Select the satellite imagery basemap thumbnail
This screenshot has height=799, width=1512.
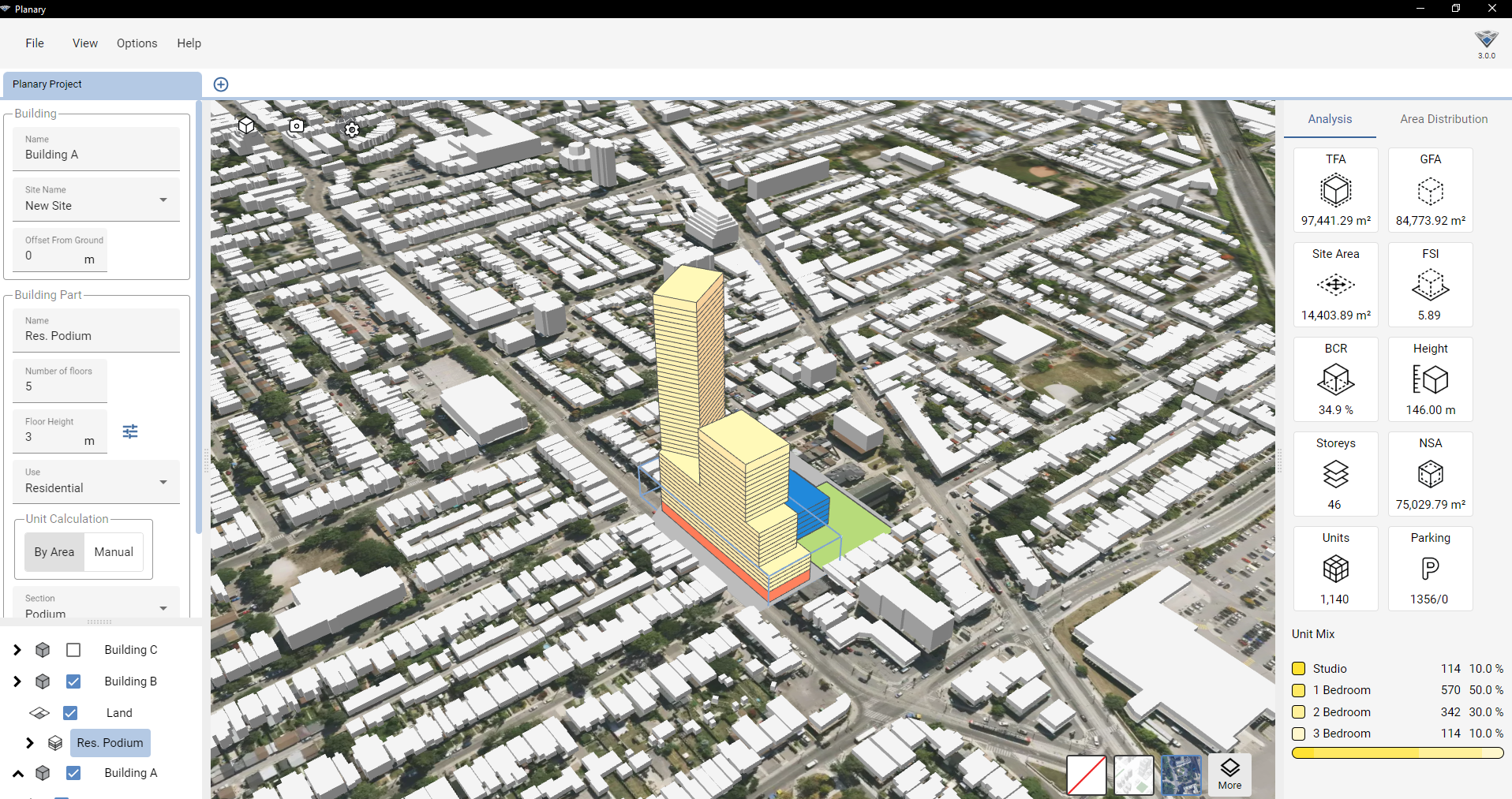(1181, 775)
